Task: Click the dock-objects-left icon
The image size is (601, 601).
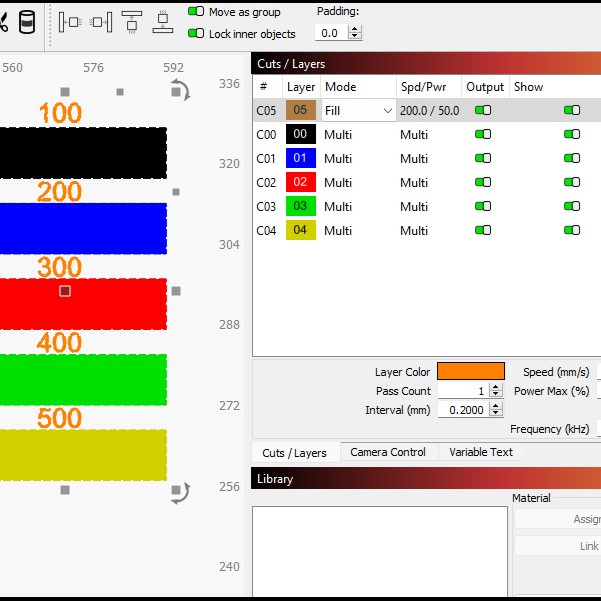Action: 70,22
